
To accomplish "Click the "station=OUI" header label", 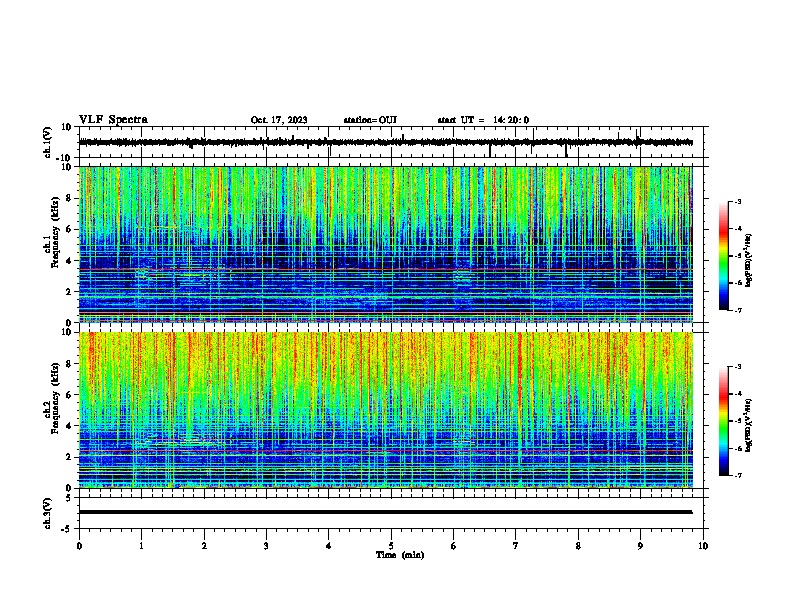I will coord(370,120).
